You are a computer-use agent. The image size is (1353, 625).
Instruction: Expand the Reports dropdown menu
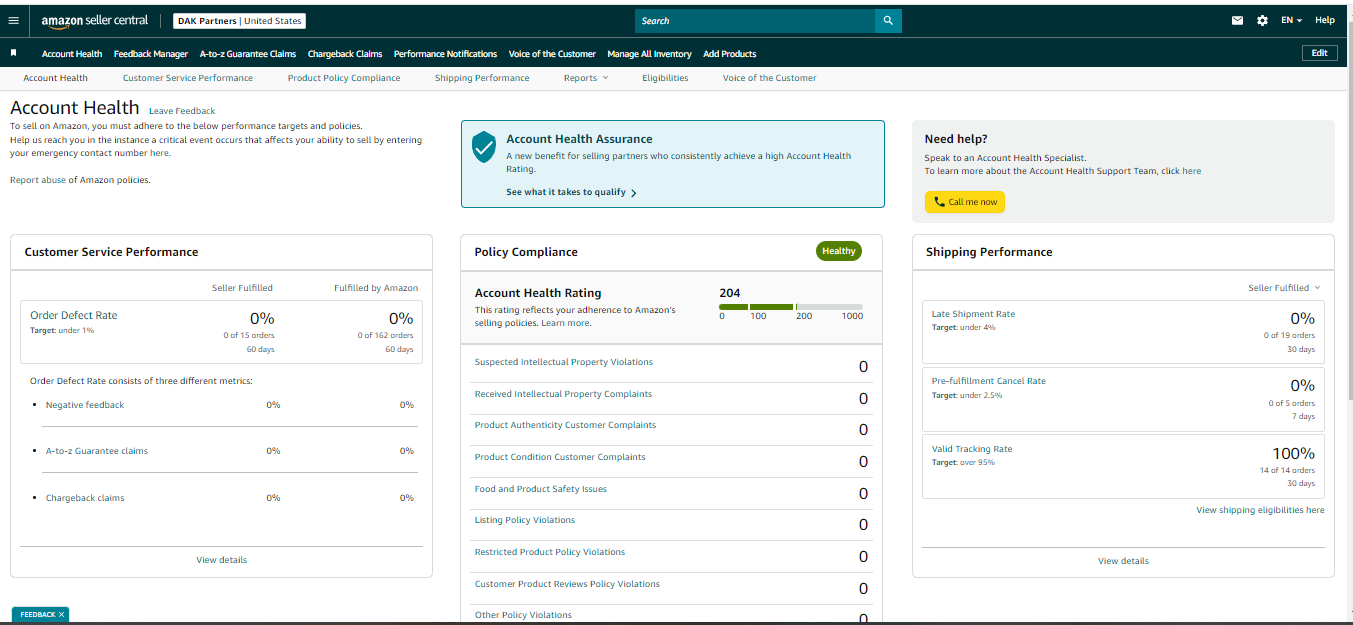pyautogui.click(x=585, y=78)
